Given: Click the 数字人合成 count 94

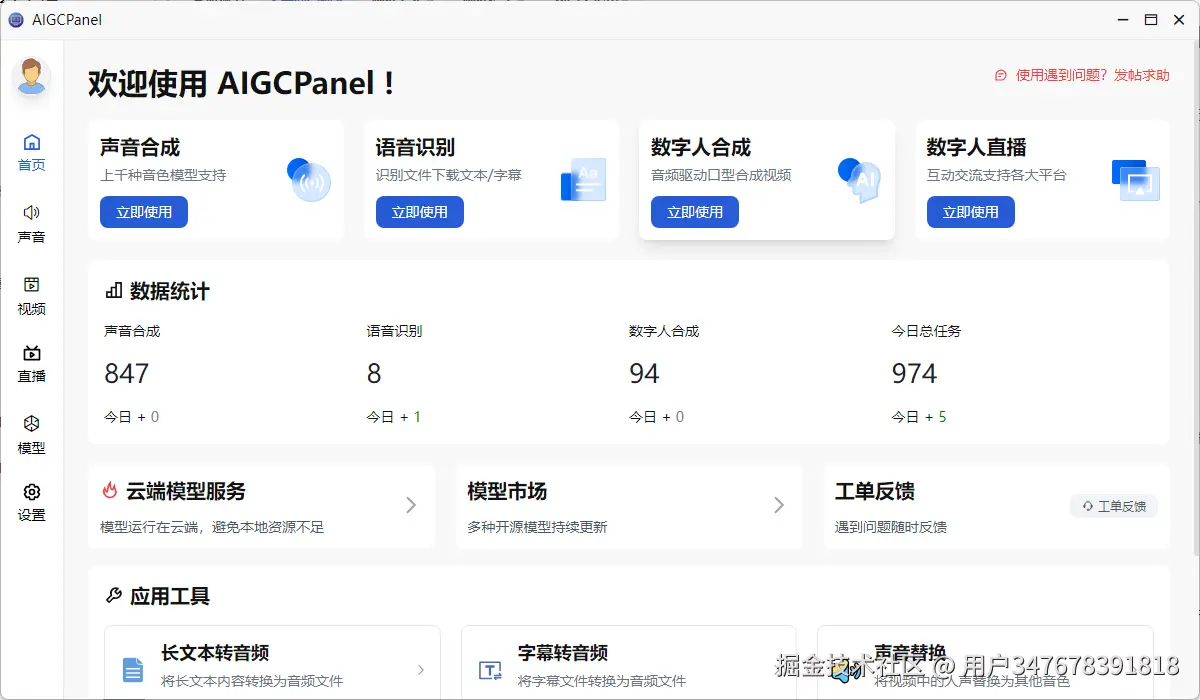Looking at the screenshot, I should coord(644,374).
